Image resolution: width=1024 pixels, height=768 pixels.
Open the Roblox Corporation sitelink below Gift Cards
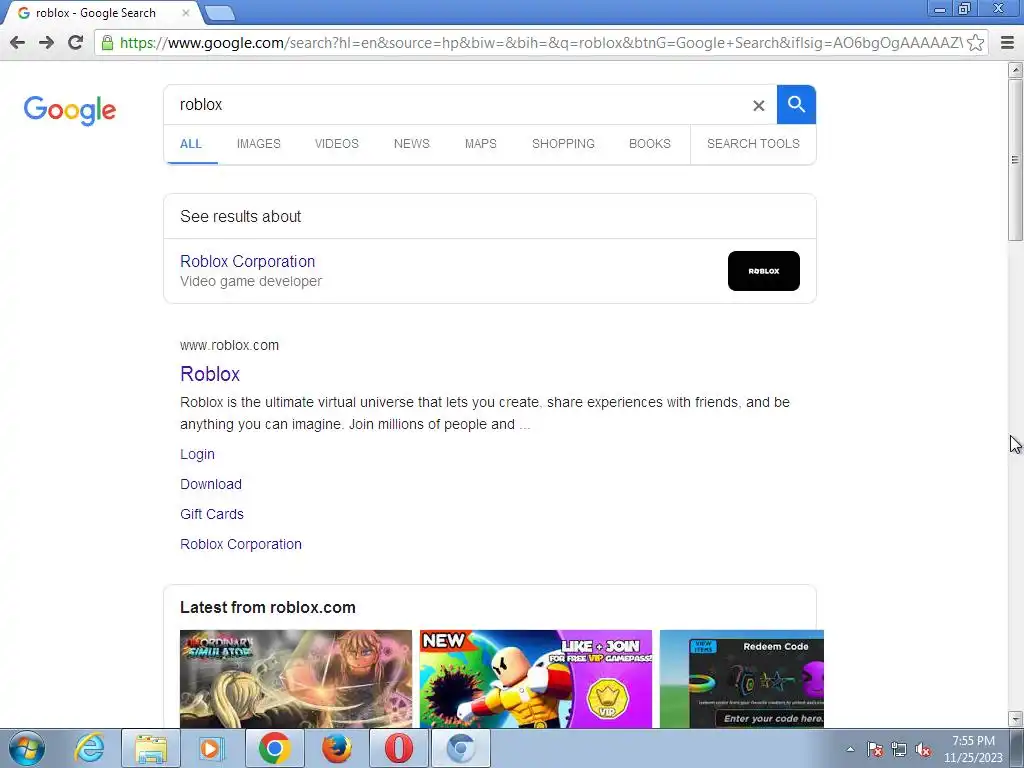pos(241,544)
